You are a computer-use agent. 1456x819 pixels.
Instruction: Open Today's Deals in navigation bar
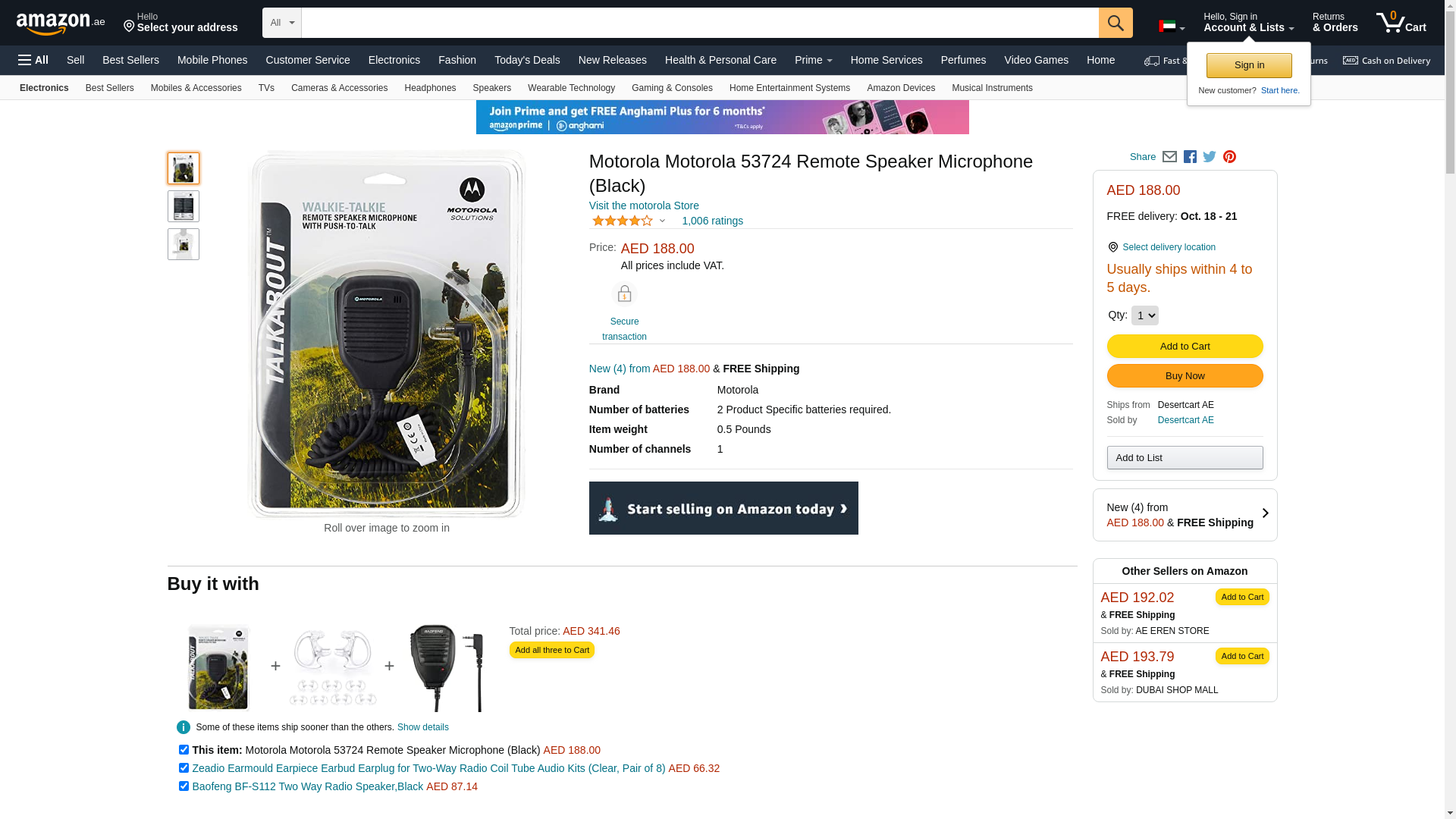point(527,60)
